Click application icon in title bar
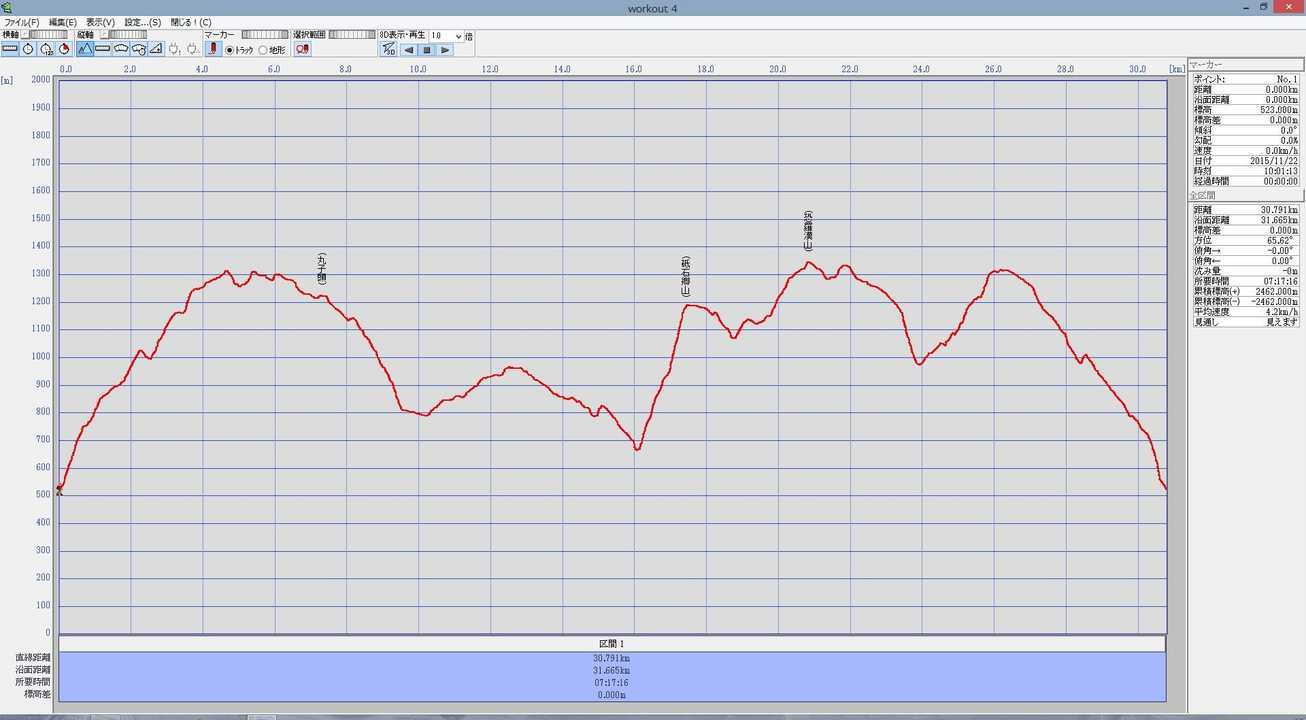The width and height of the screenshot is (1306, 720). pos(8,7)
